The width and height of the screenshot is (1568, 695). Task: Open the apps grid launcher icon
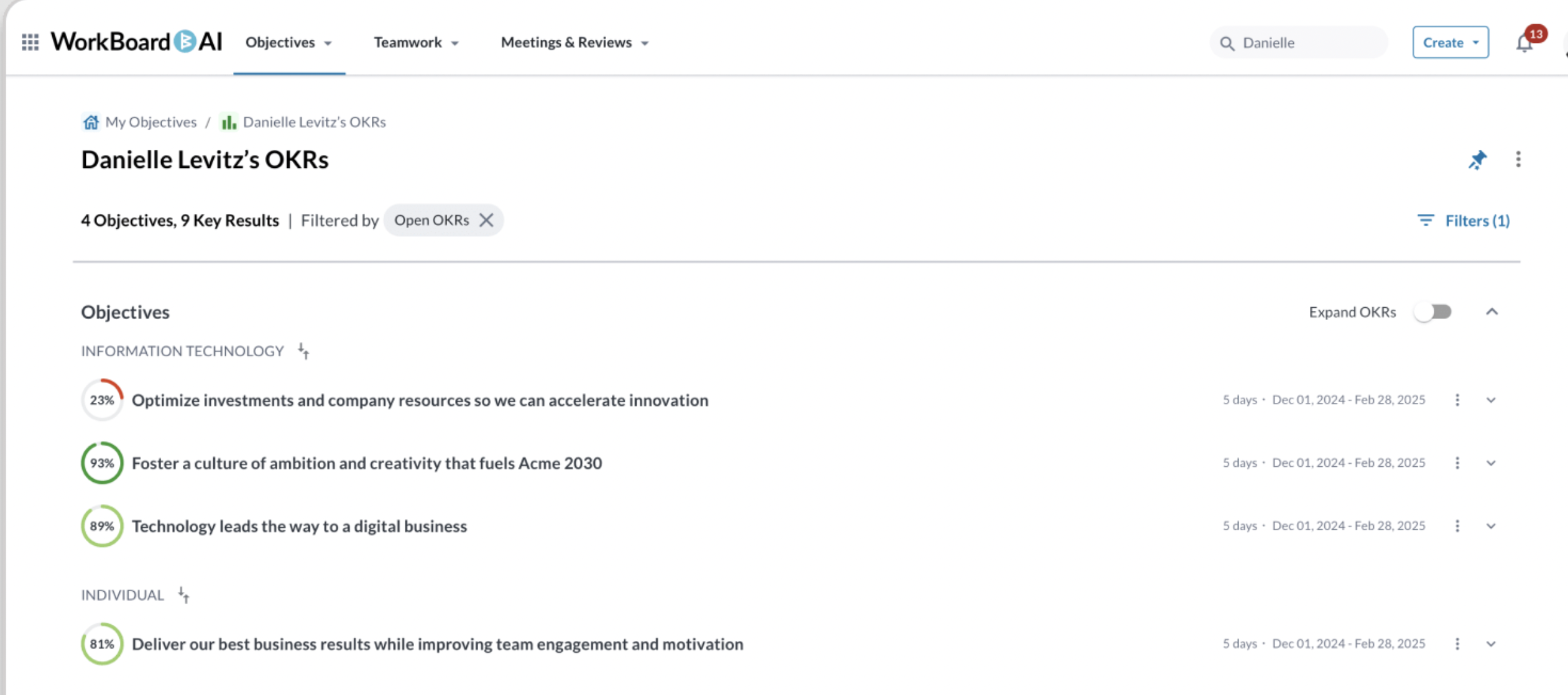[30, 42]
